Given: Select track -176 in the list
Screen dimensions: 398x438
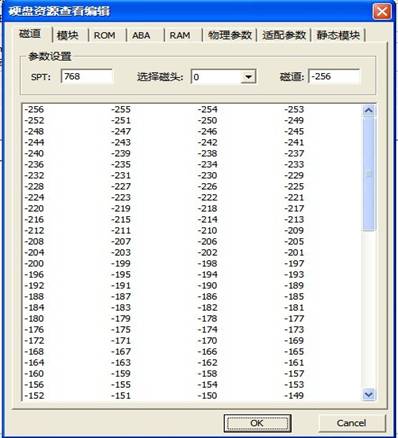Looking at the screenshot, I should (x=34, y=329).
